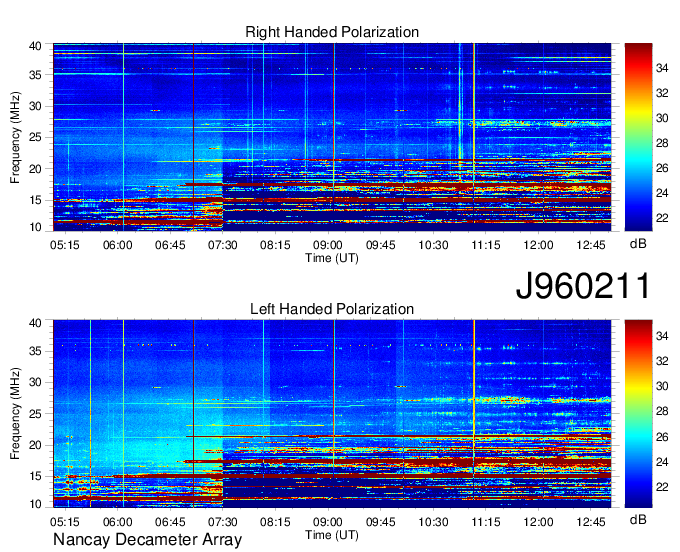Image resolution: width=680 pixels, height=552 pixels.
Task: Click the 30 MHz tick on Left Handed plot
Action: click(x=35, y=382)
